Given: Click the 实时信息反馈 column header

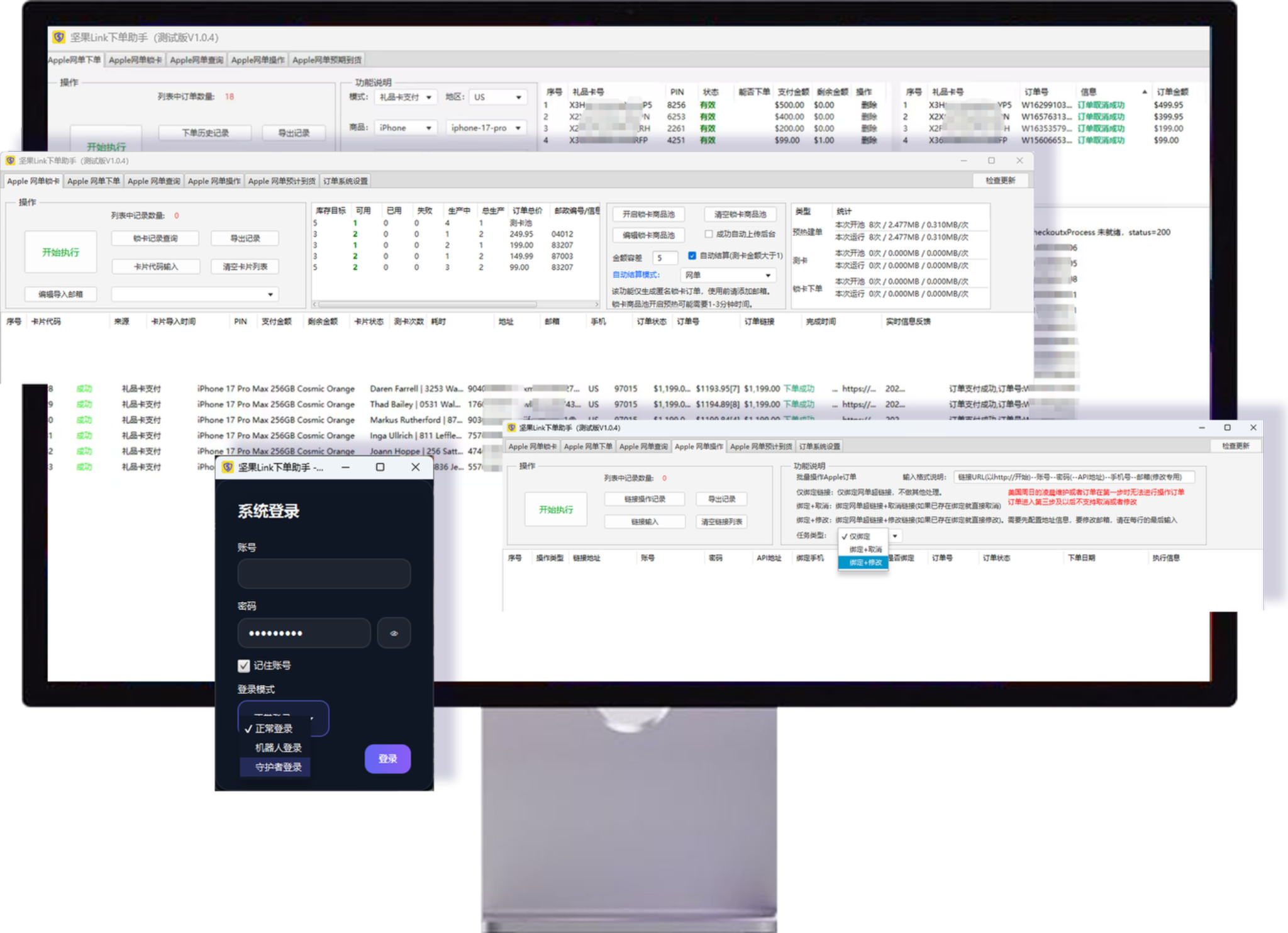Looking at the screenshot, I should pyautogui.click(x=908, y=321).
